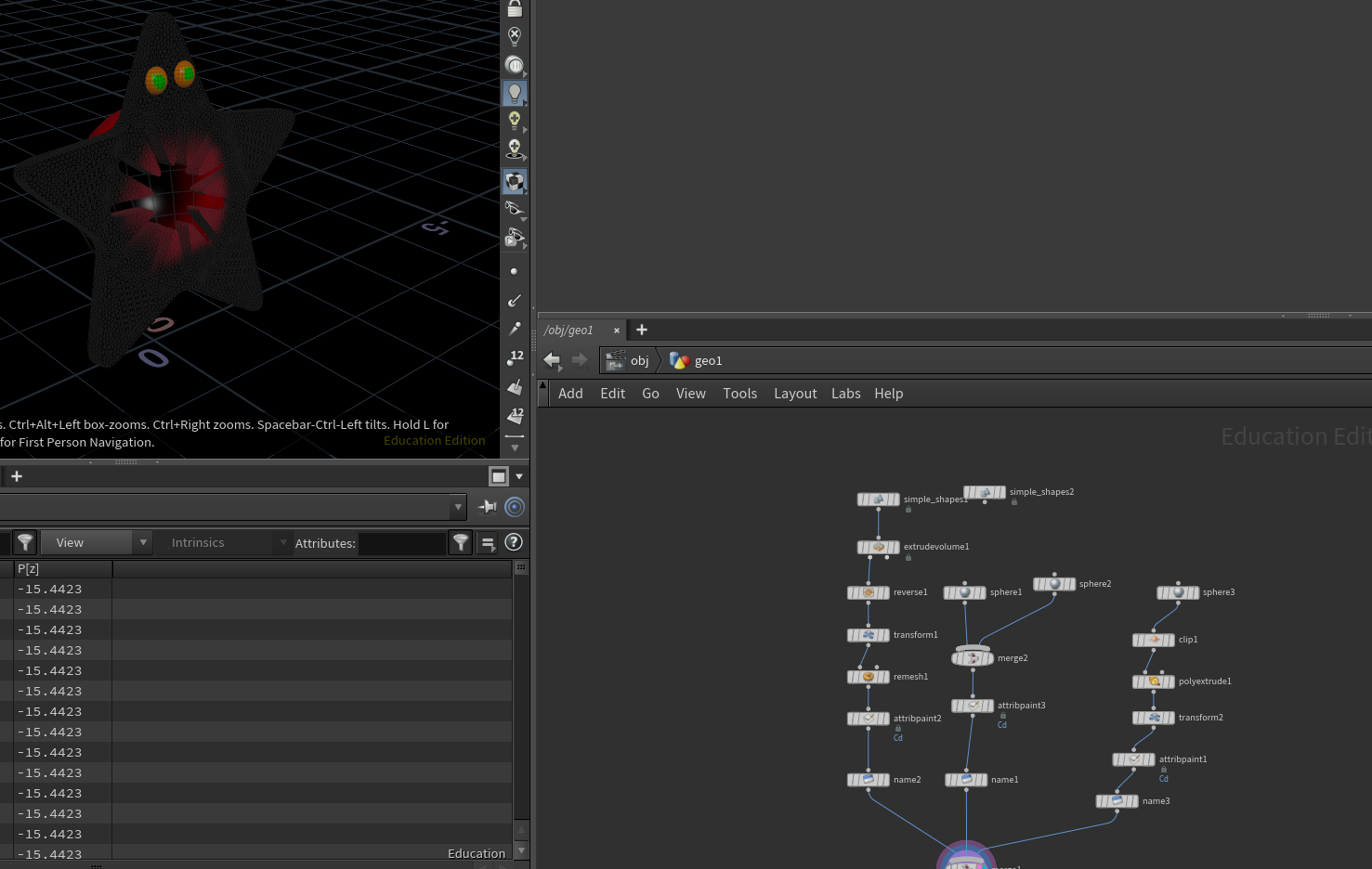Toggle the viewport lock icon

[x=515, y=8]
